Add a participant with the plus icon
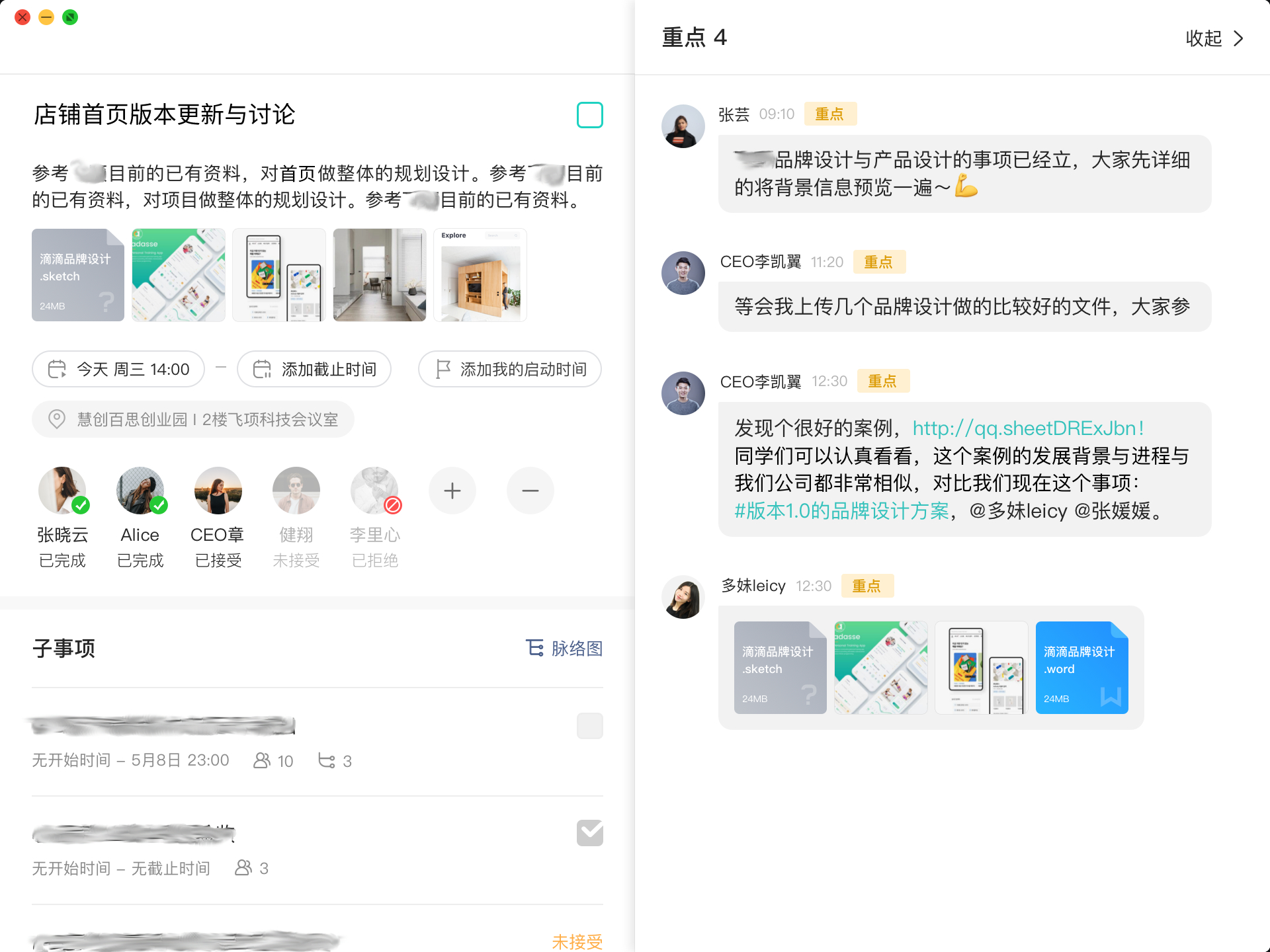The height and width of the screenshot is (952, 1270). (x=452, y=491)
